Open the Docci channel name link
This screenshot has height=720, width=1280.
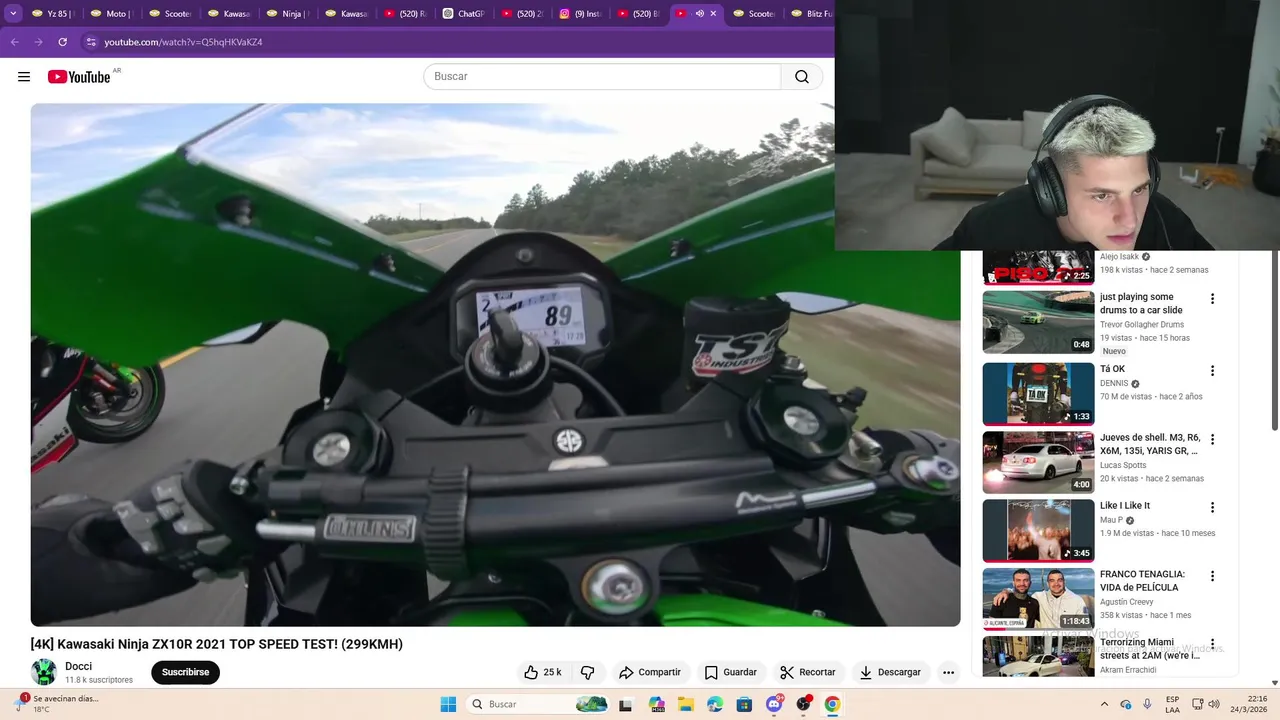coord(78,666)
